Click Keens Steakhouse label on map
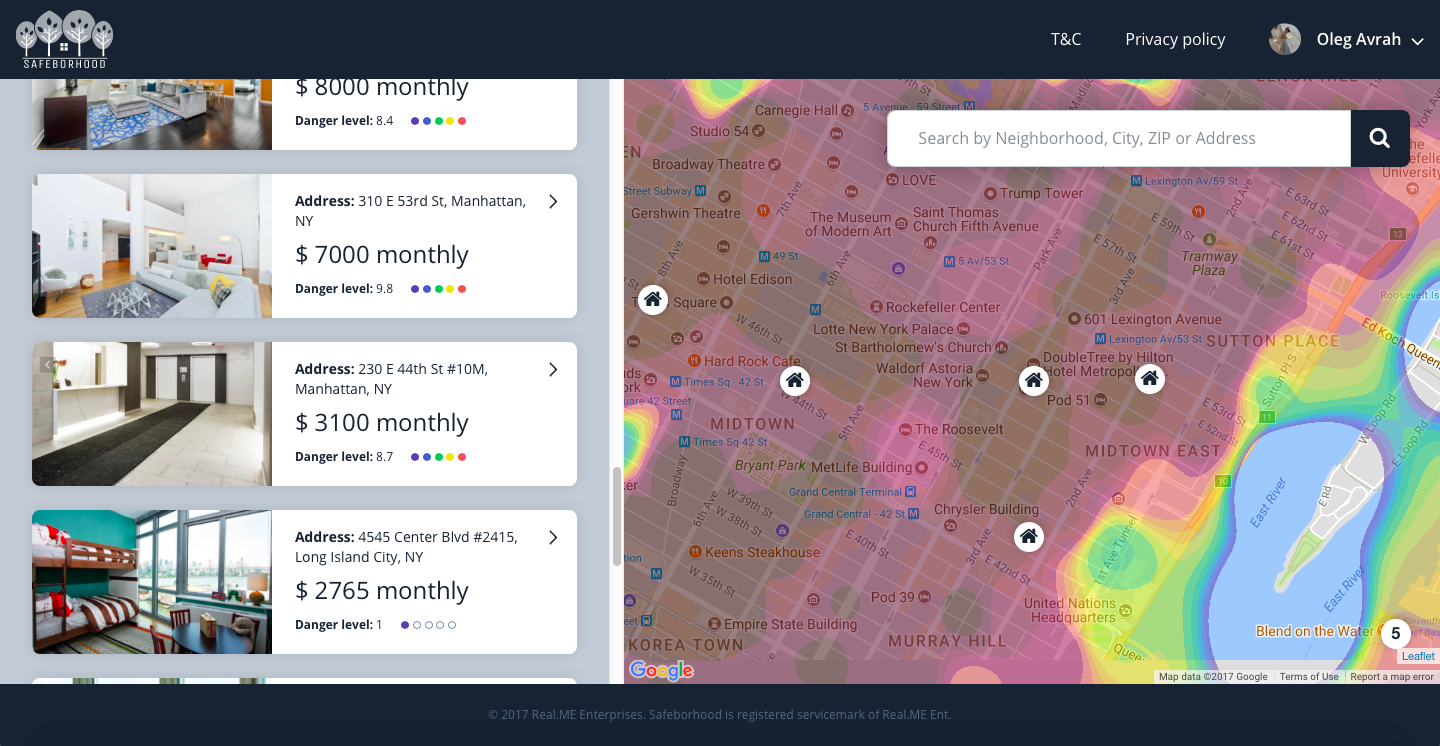 click(762, 552)
